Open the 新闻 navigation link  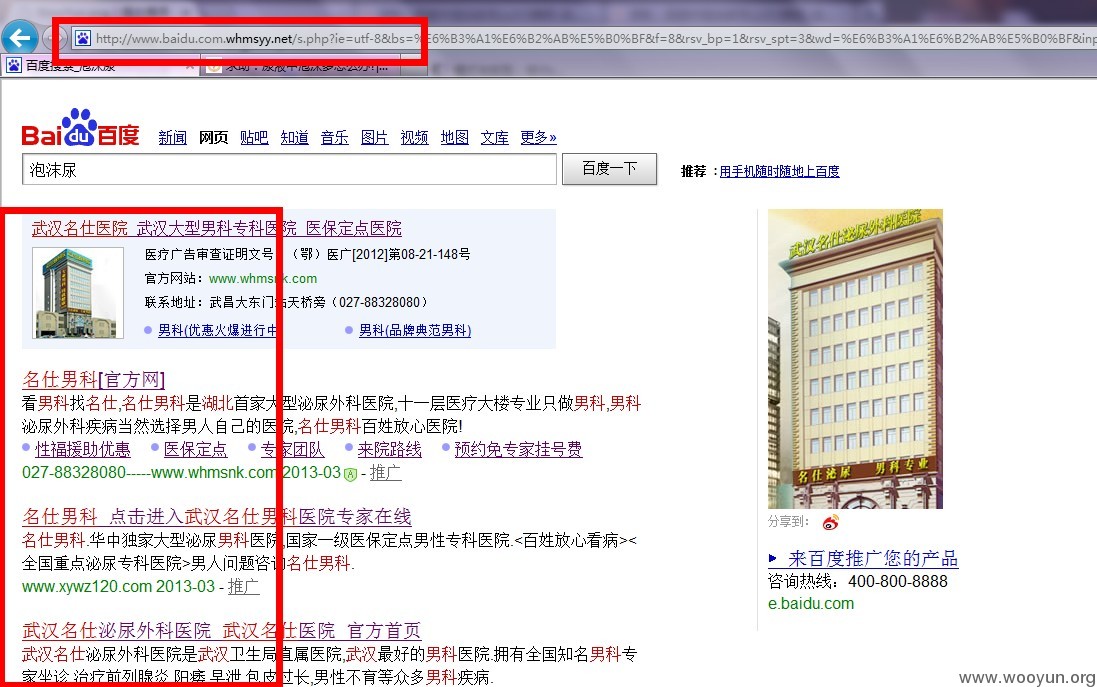coord(172,137)
